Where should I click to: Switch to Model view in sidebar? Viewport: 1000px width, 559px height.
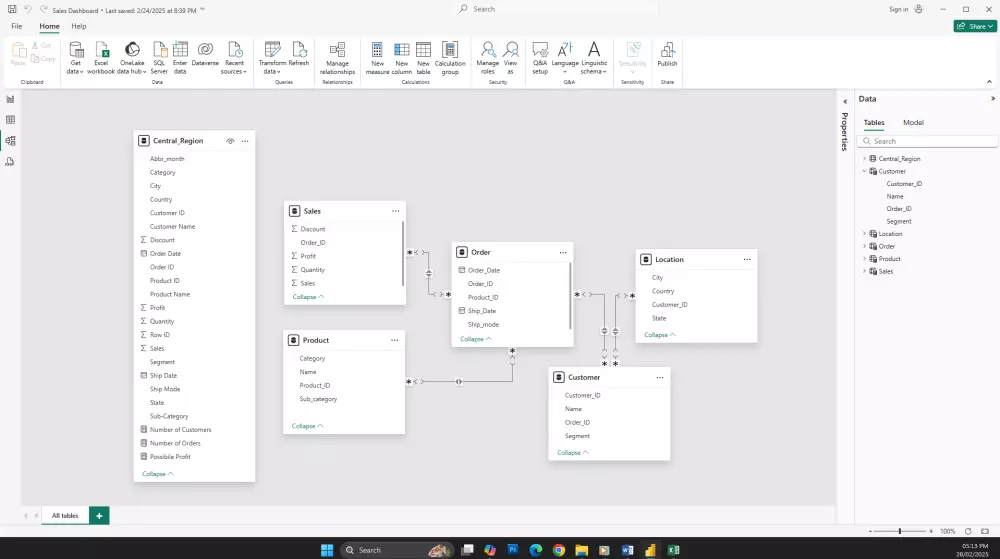[x=10, y=141]
